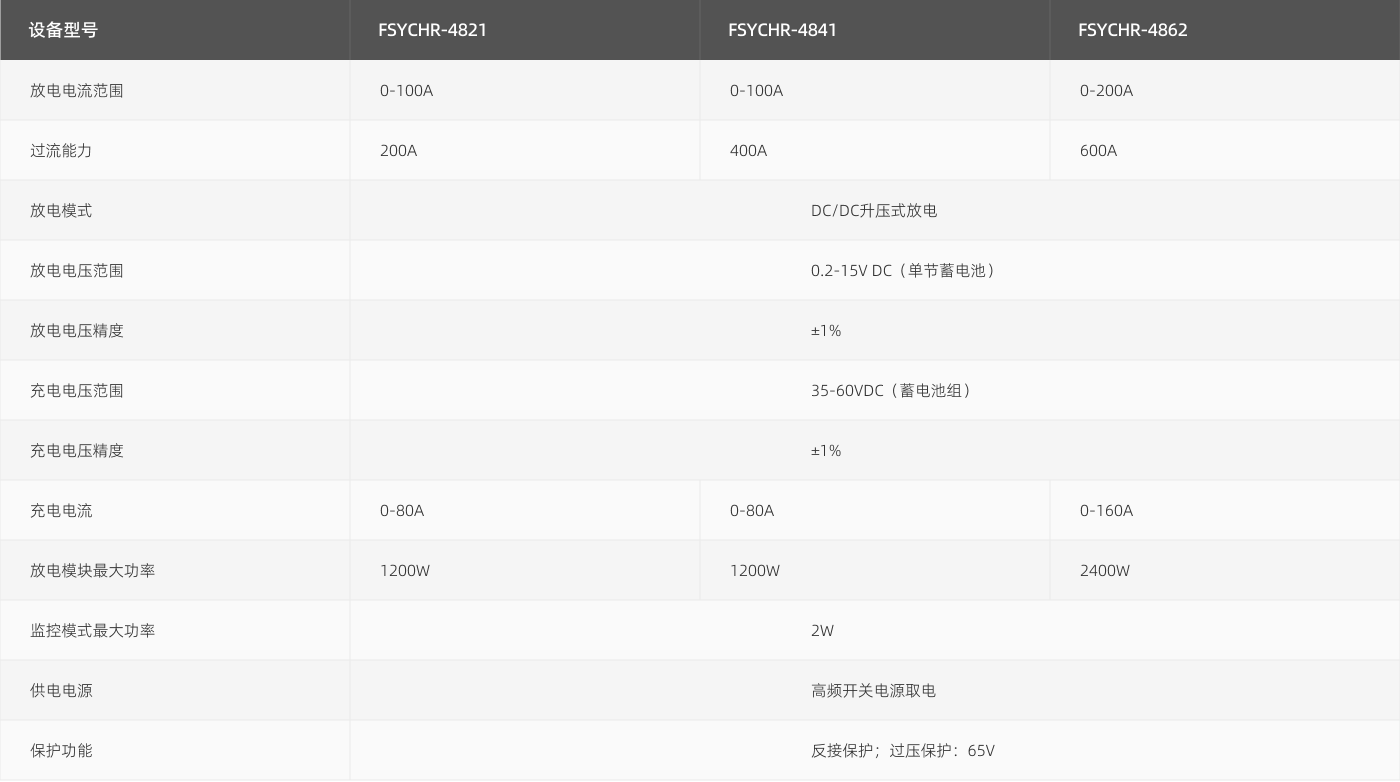Click the 2400W maximum power value
Image resolution: width=1400 pixels, height=782 pixels.
click(x=1104, y=571)
